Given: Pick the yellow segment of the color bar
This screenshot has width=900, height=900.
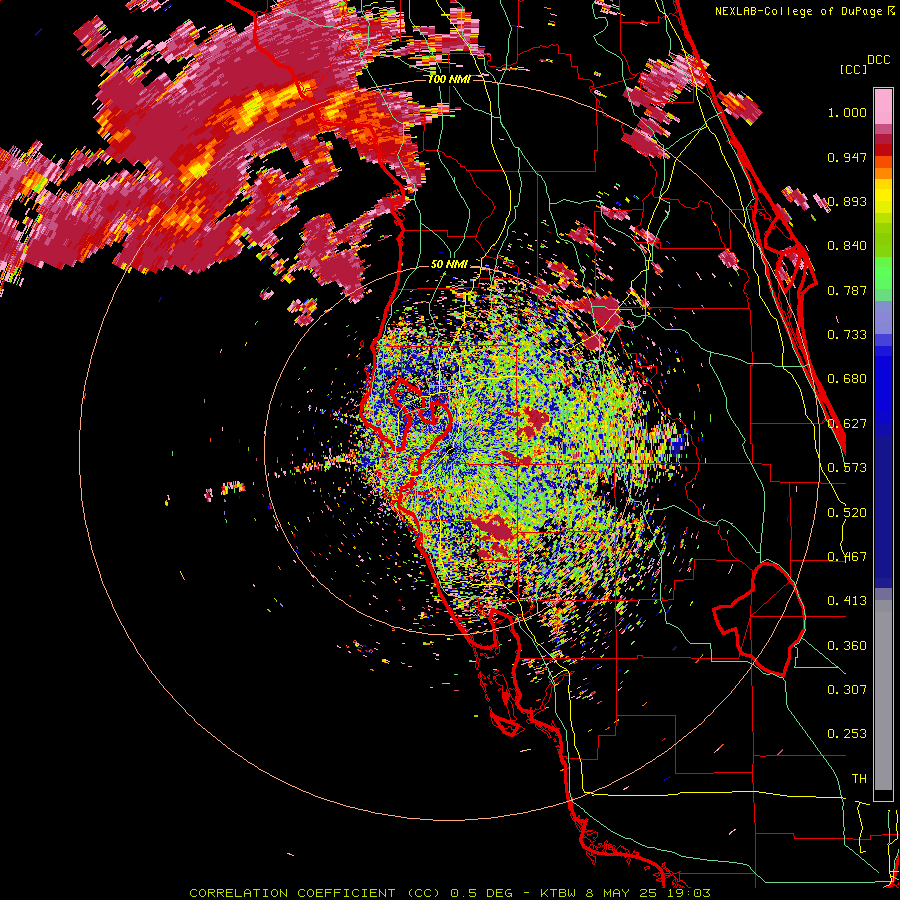Looking at the screenshot, I should (883, 196).
